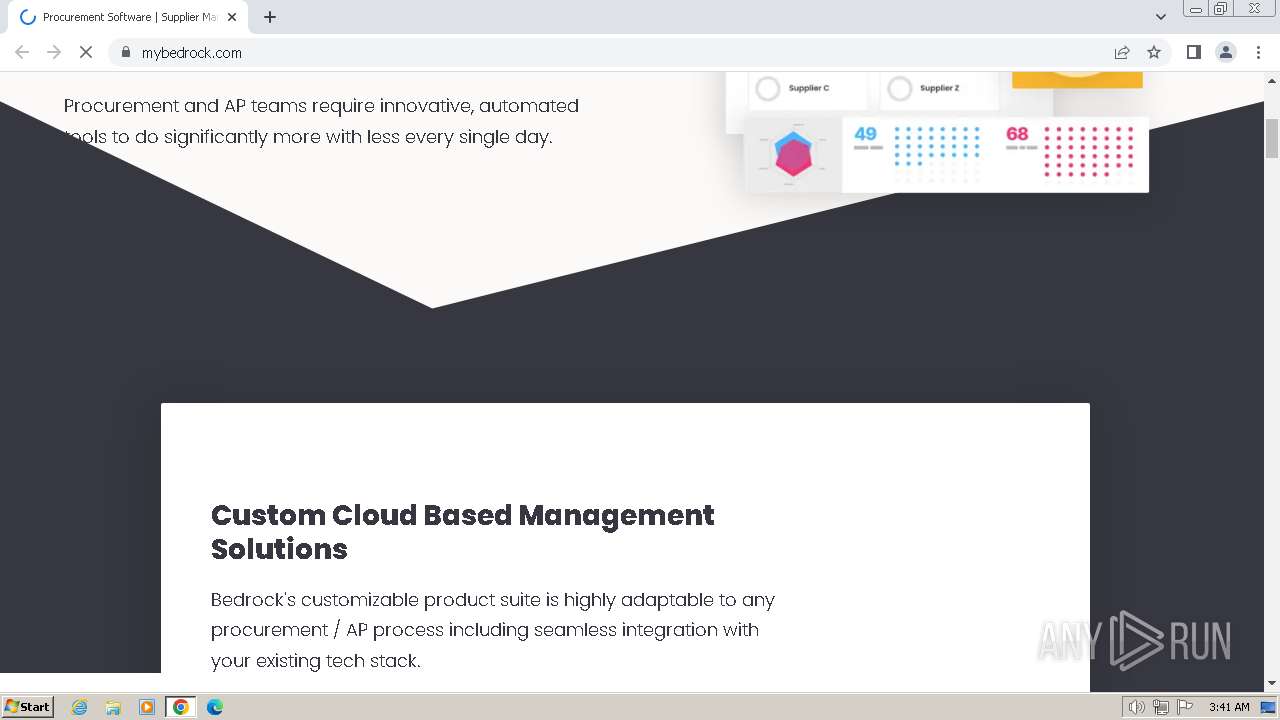Image resolution: width=1280 pixels, height=720 pixels.
Task: Click the 3:41 AM system clock
Action: [1229, 707]
